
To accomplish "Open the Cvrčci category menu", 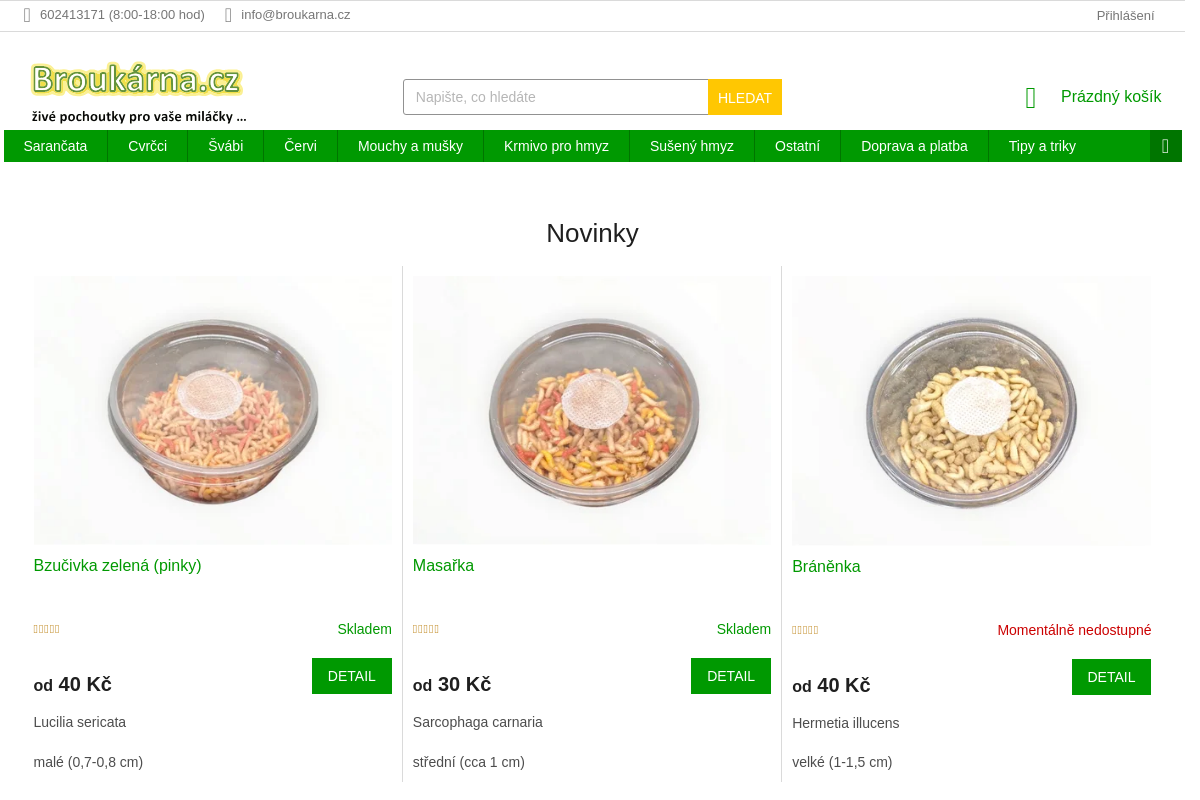I will tap(148, 146).
